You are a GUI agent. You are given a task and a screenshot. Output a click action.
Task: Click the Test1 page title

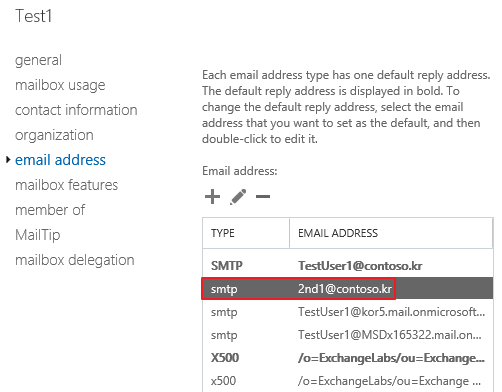coord(34,16)
